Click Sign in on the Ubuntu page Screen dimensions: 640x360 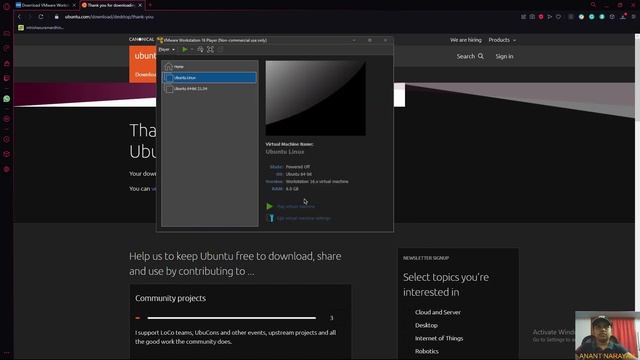pos(504,56)
